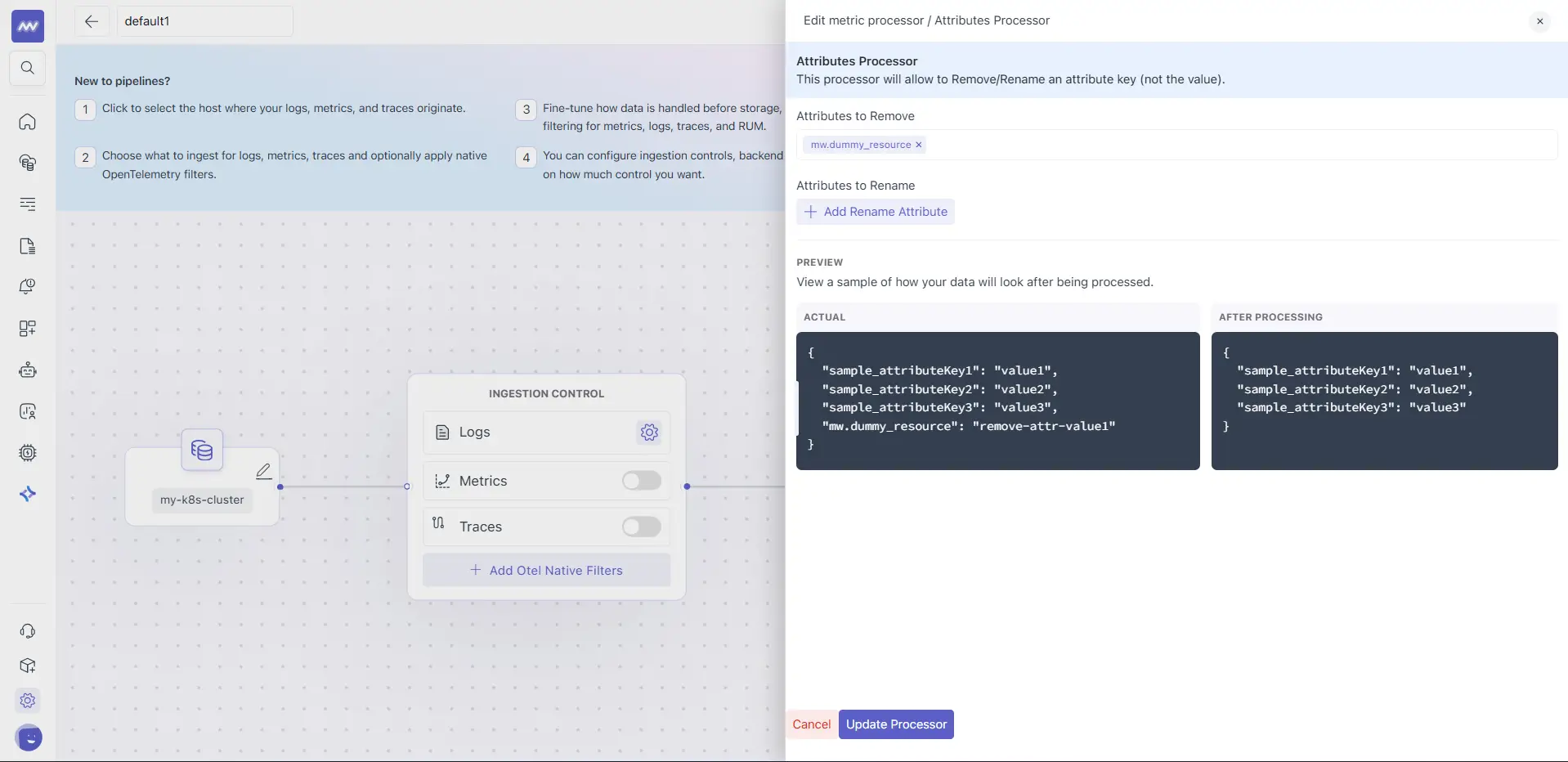Open Logs settings gear in Ingestion Control
This screenshot has height=762, width=1568.
pyautogui.click(x=648, y=433)
